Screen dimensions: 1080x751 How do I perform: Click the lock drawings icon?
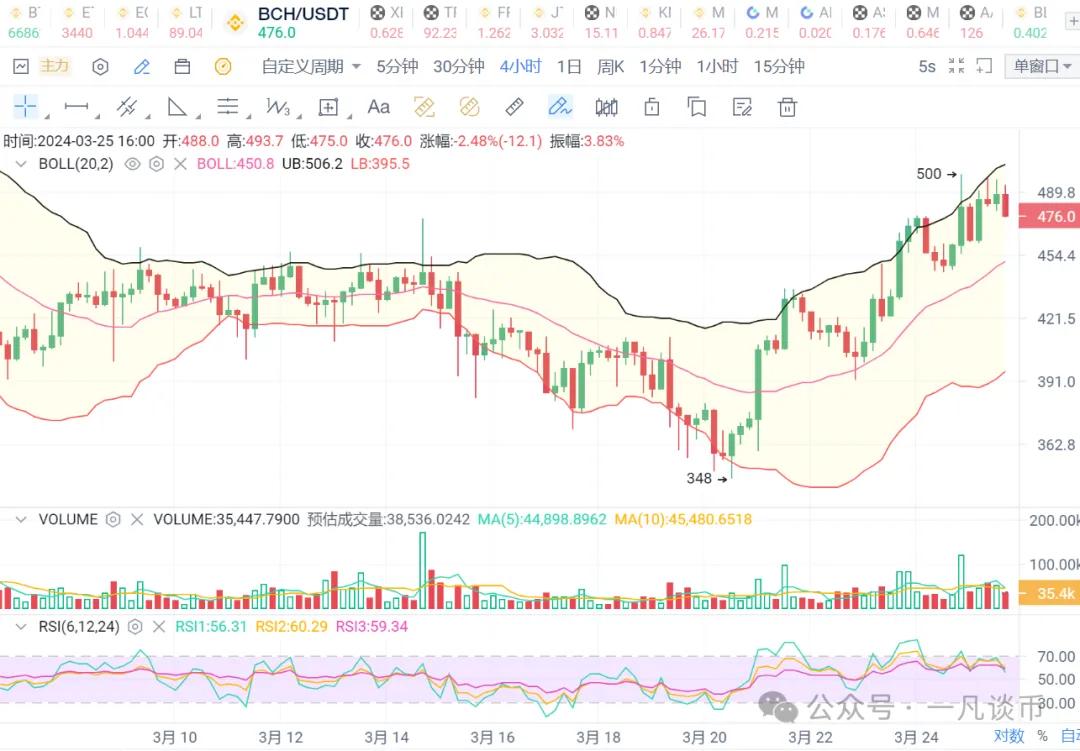(x=652, y=107)
